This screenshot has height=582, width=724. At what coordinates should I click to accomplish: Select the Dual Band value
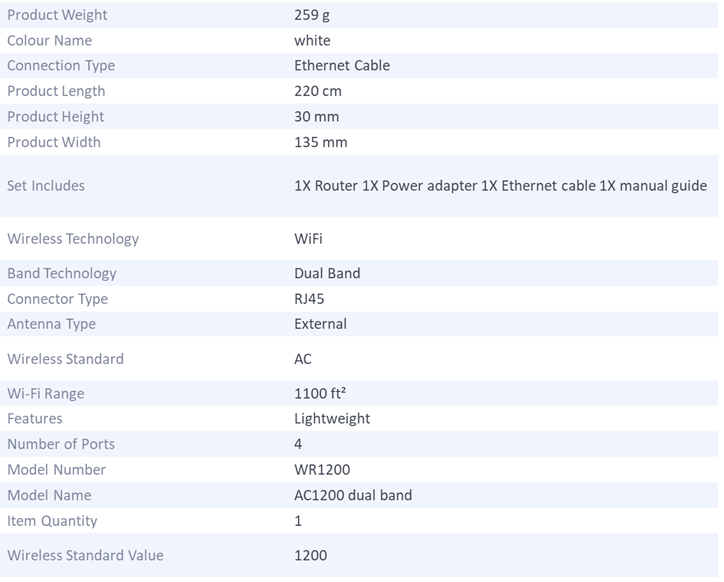pyautogui.click(x=327, y=273)
